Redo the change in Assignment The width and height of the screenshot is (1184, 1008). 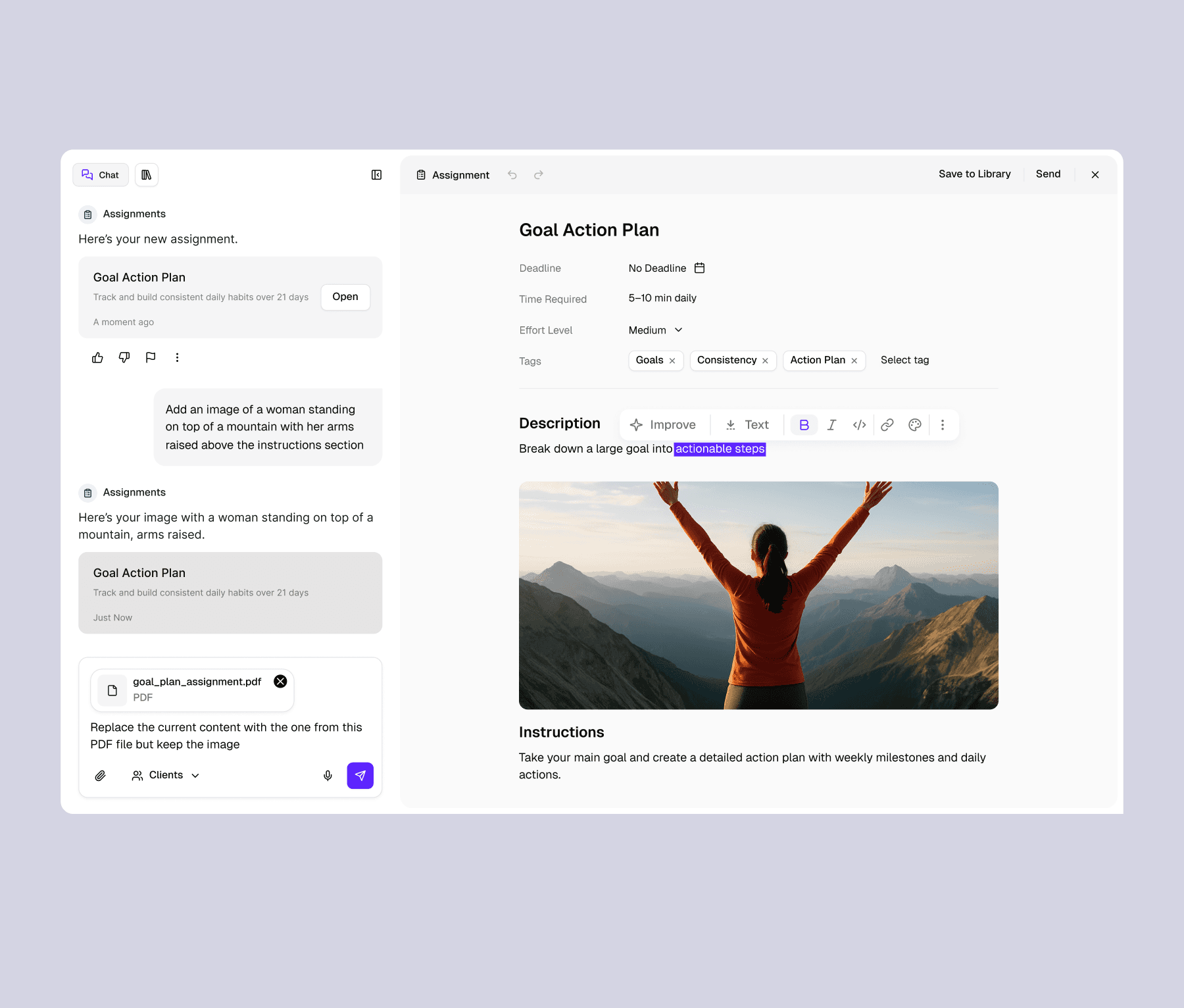pyautogui.click(x=539, y=175)
